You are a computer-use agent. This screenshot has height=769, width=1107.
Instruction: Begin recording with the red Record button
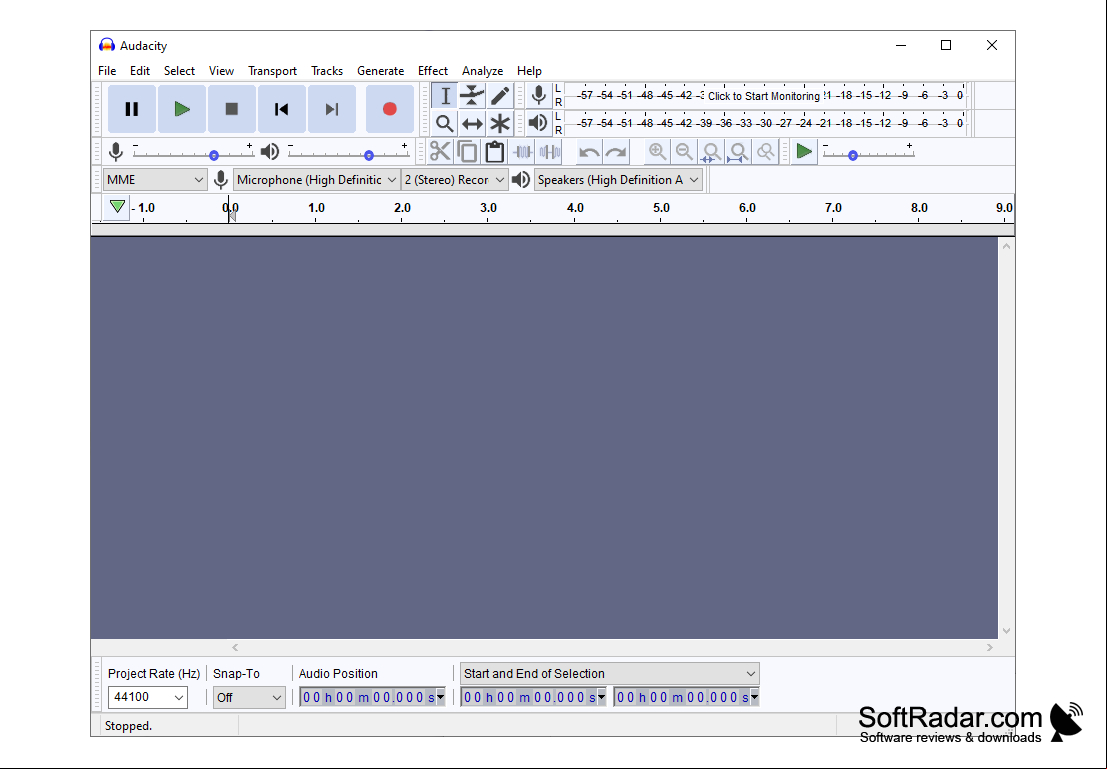390,109
